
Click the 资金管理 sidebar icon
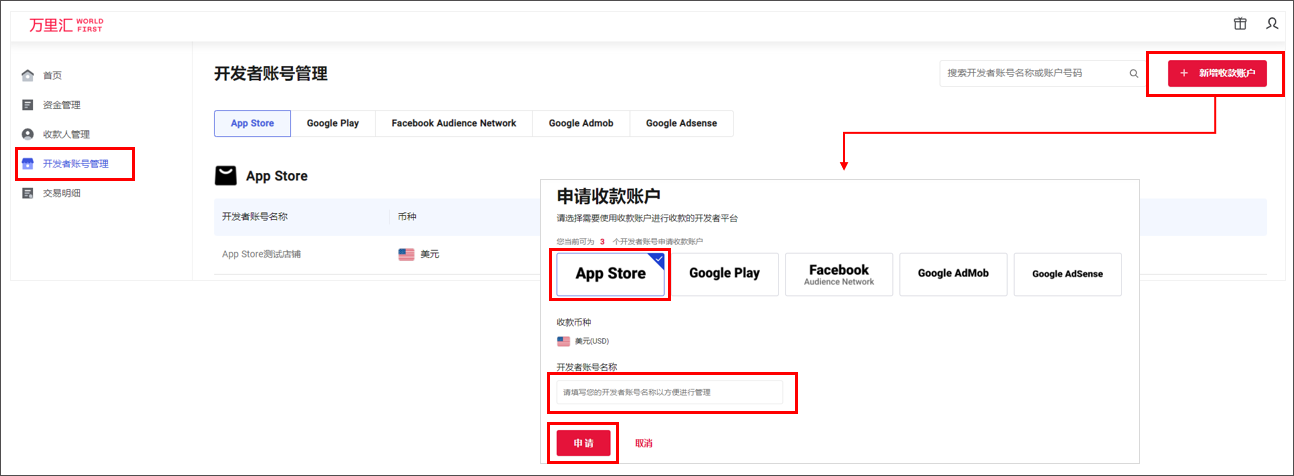[x=28, y=104]
